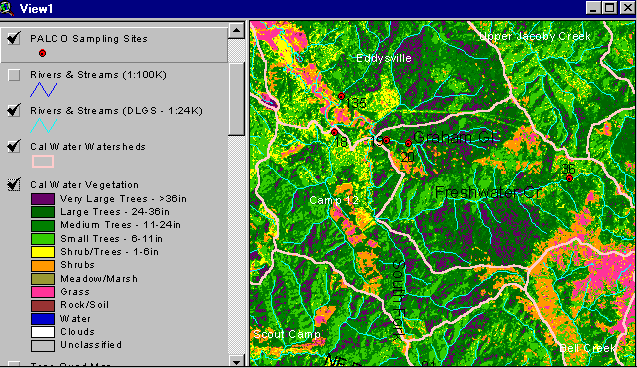The height and width of the screenshot is (368, 637).
Task: Click the cyan zigzag DLGS streams symbol
Action: pos(43,126)
